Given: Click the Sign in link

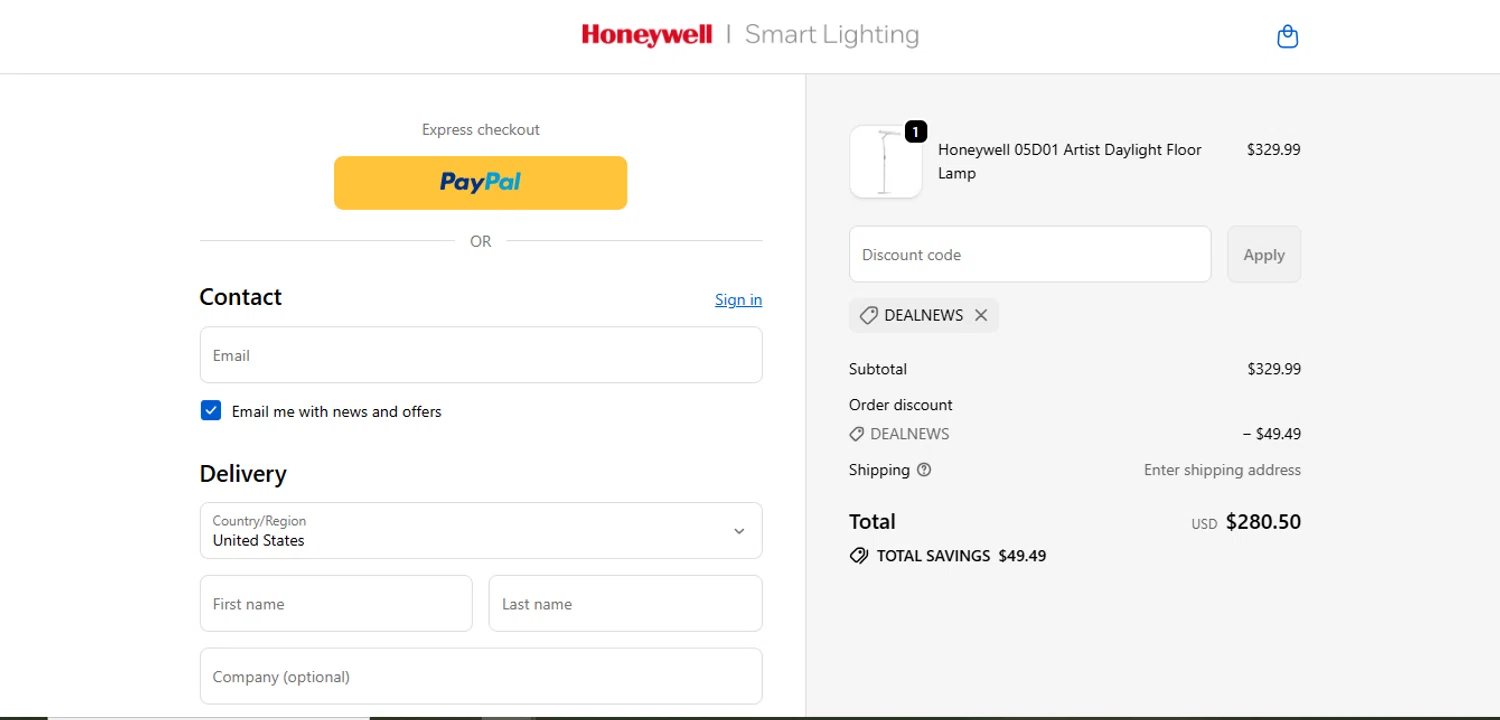Looking at the screenshot, I should [738, 300].
